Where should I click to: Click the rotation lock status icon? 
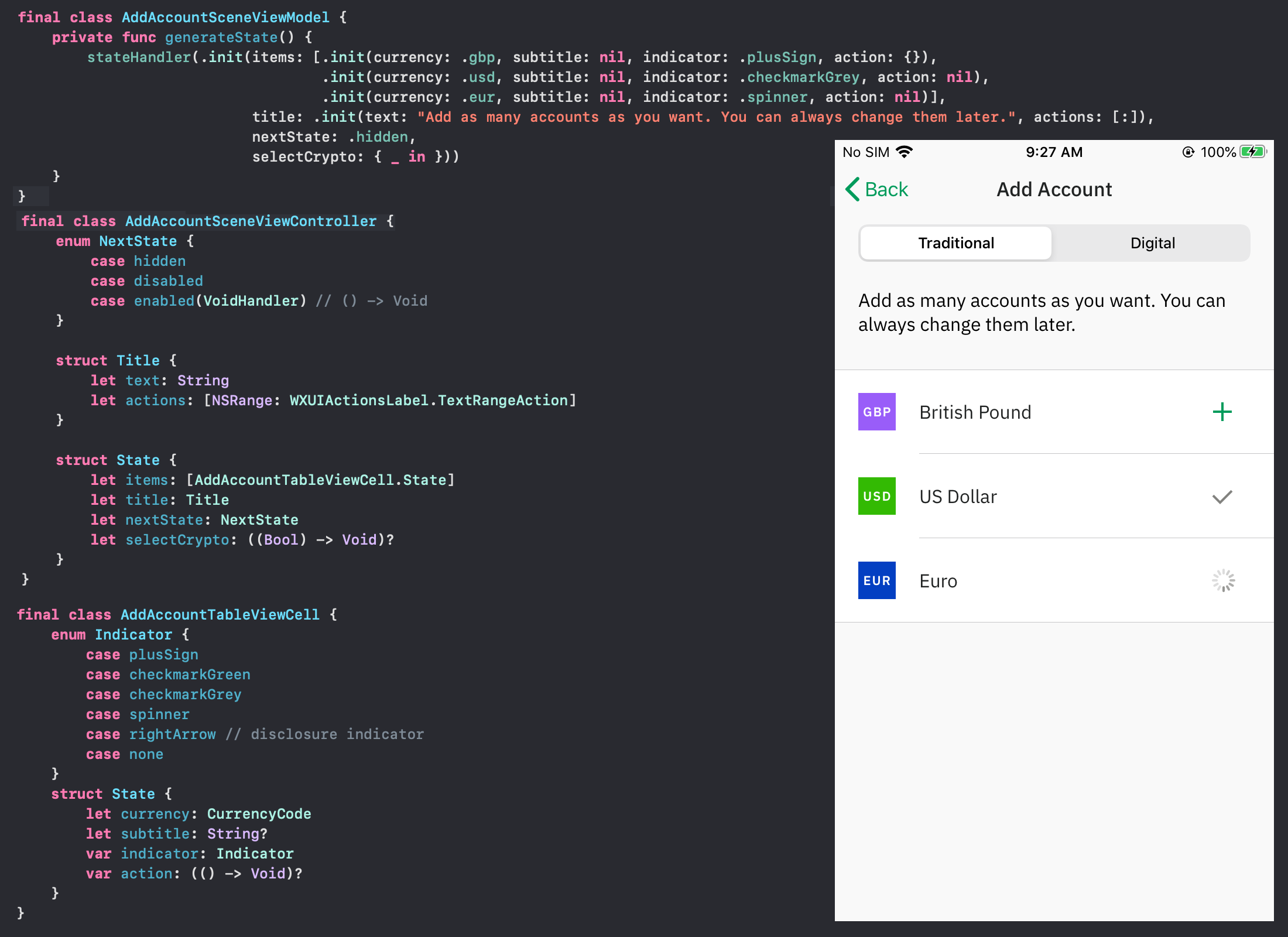1188,152
